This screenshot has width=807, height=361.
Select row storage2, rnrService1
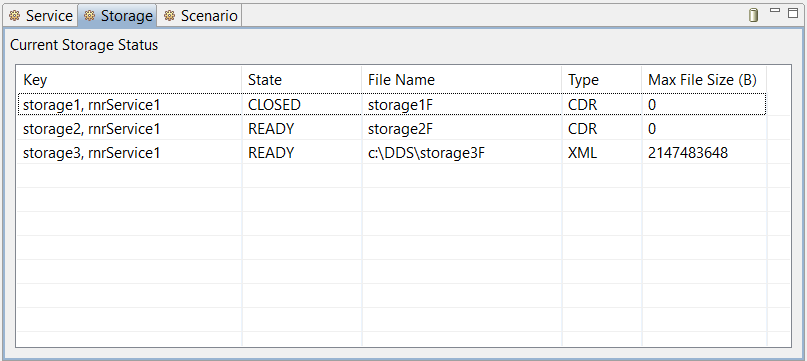tap(392, 129)
